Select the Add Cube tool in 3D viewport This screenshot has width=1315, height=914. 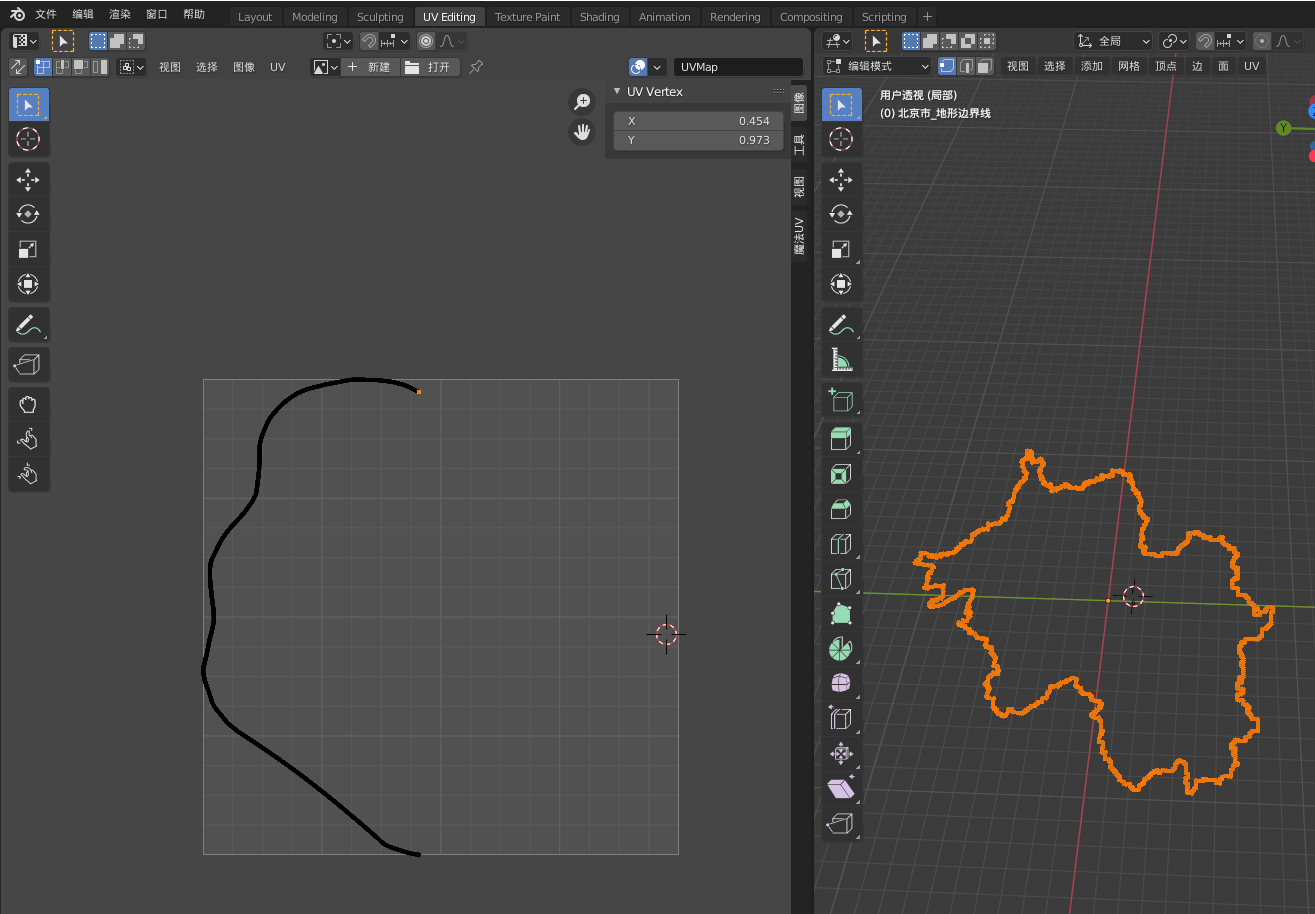(x=841, y=401)
